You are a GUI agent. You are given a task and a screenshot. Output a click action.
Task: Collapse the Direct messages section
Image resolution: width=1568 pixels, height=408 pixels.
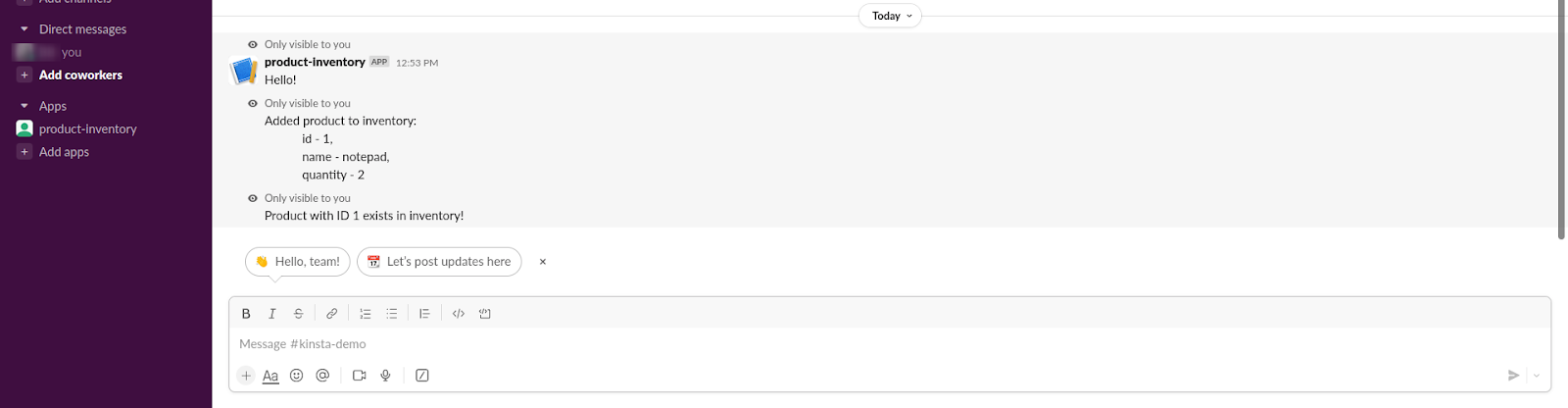coord(24,29)
